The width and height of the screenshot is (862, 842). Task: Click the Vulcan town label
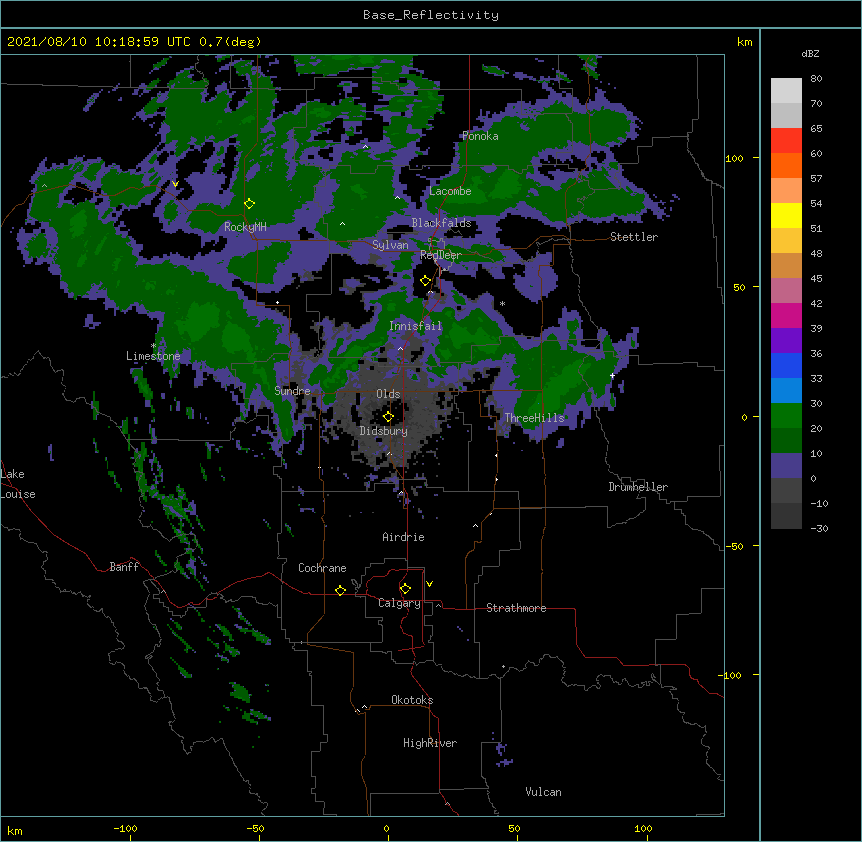(543, 792)
